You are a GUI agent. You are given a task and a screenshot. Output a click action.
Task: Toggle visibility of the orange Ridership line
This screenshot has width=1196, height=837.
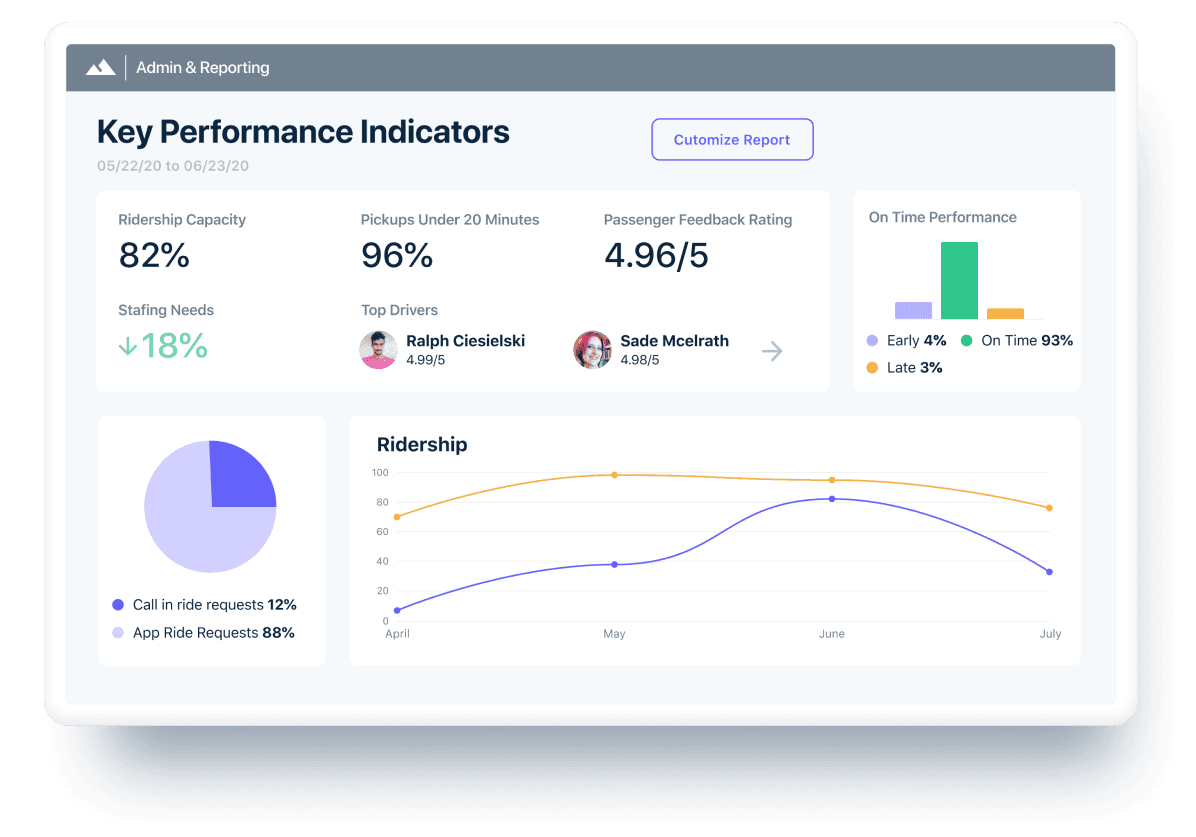pyautogui.click(x=614, y=475)
